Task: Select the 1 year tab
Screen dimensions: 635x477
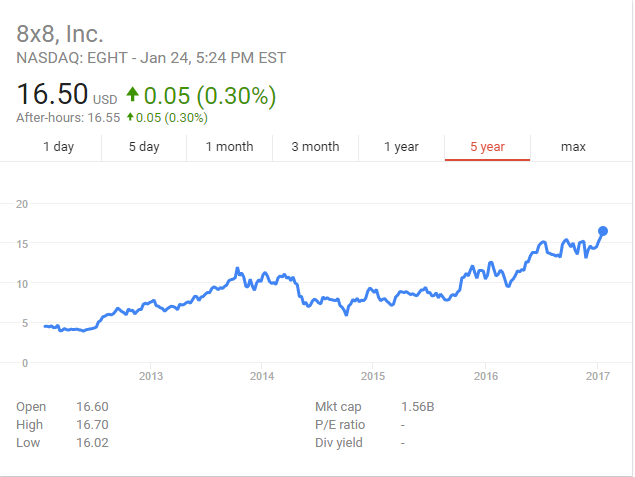Action: tap(401, 147)
